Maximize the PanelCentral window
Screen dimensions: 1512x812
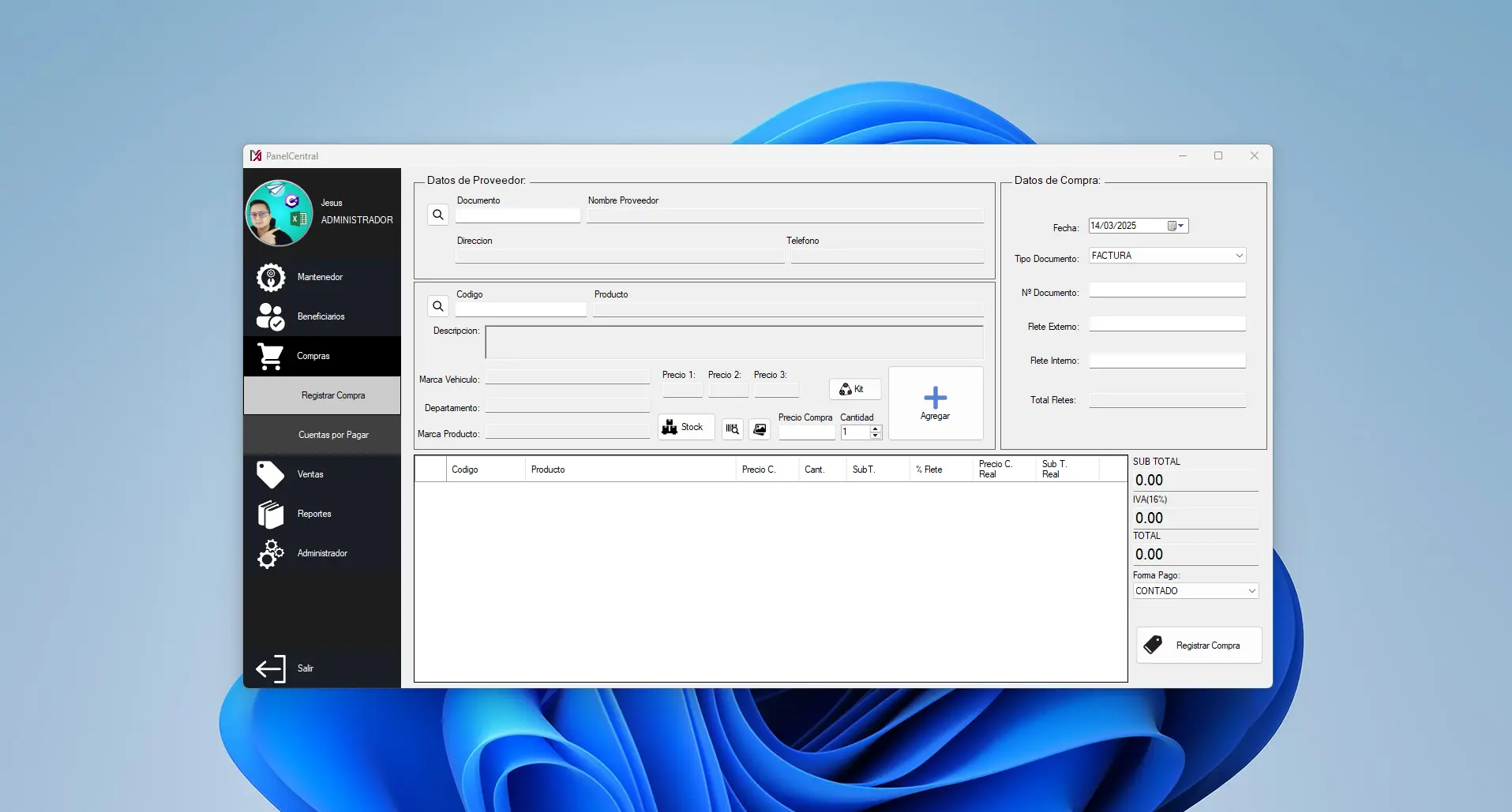[x=1218, y=155]
